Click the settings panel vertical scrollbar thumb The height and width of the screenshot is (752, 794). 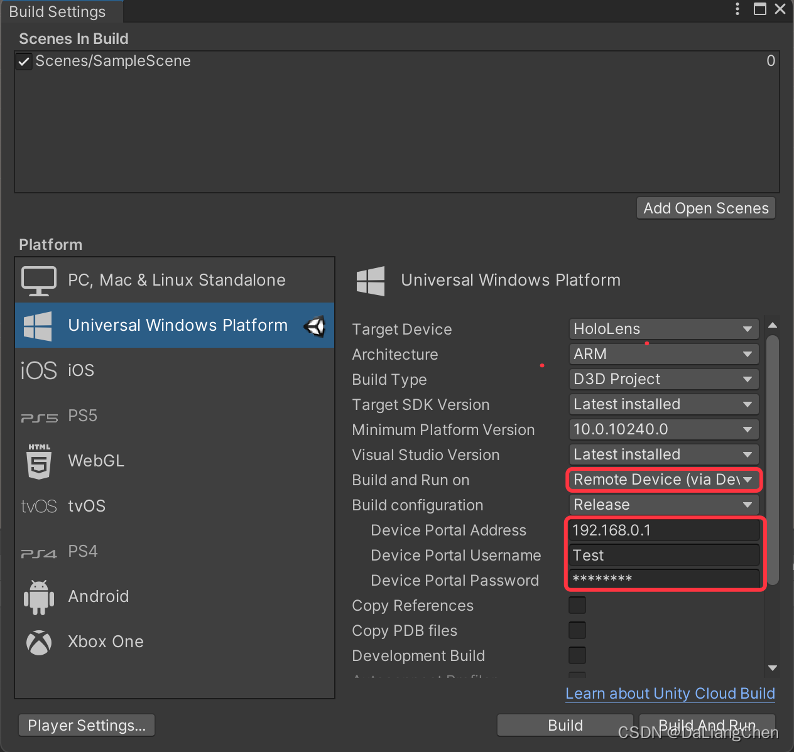772,460
